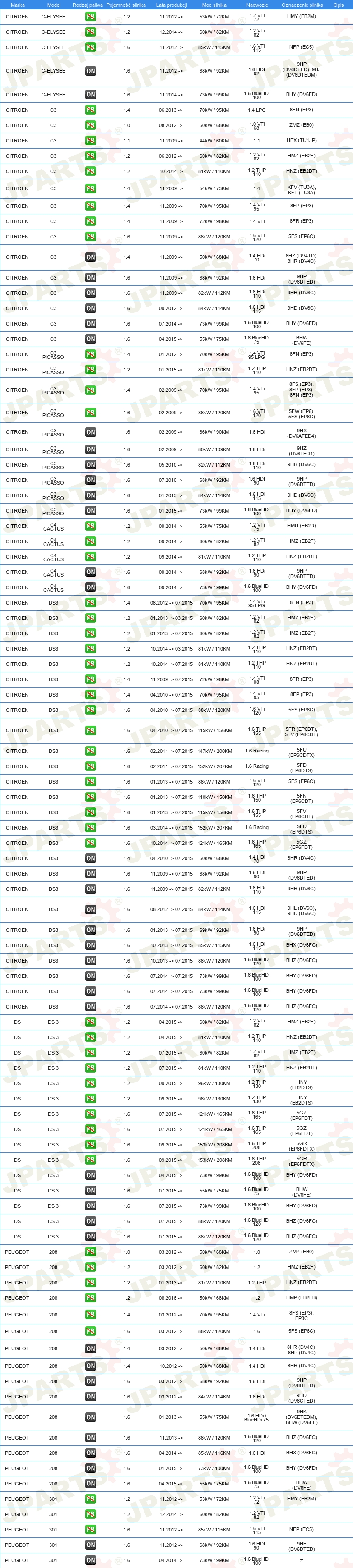The height and width of the screenshot is (1568, 353).
Task: Select petrol icon in C3 1.4 LPG row
Action: tap(90, 110)
